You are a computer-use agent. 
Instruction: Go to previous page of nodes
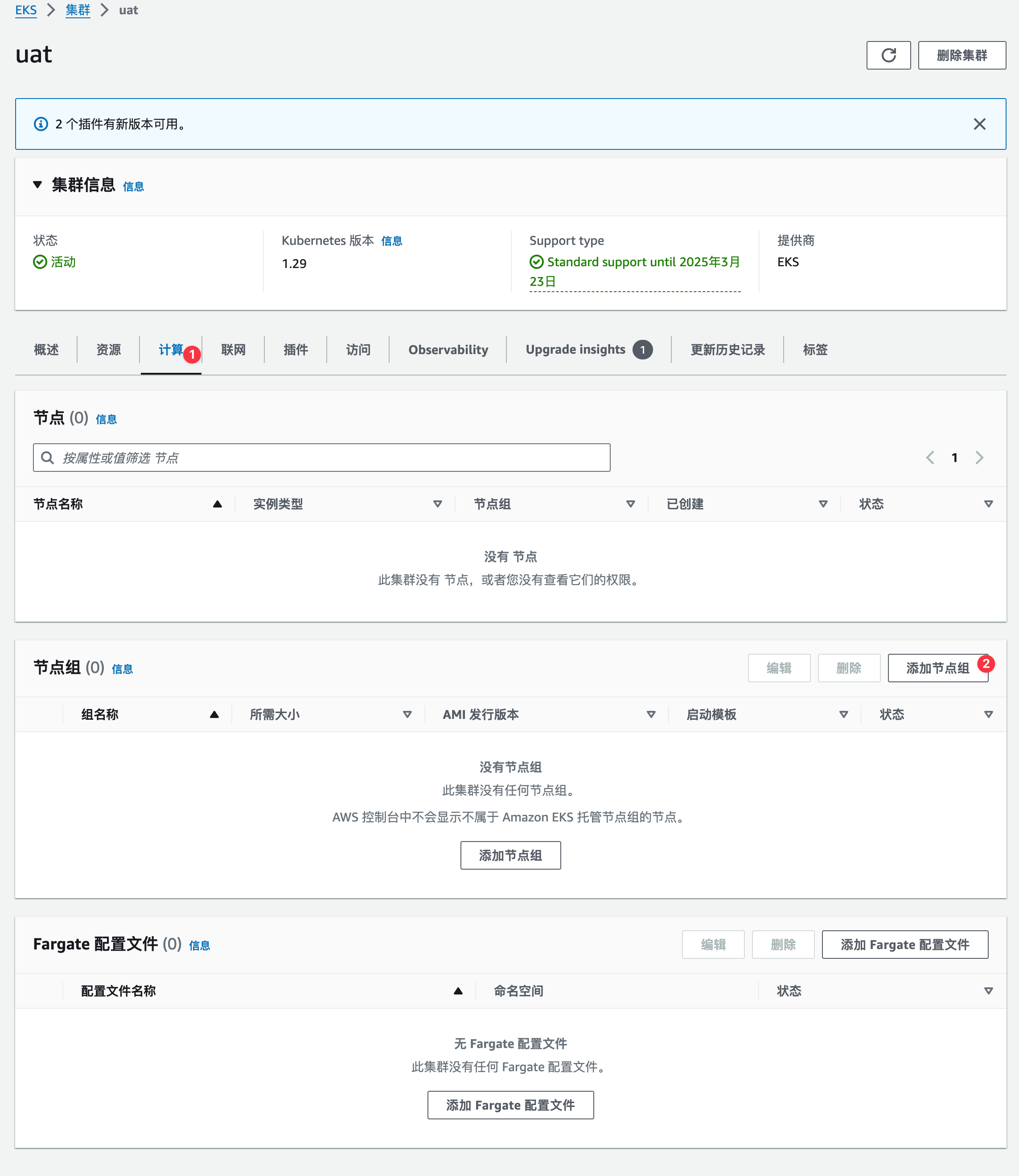[930, 458]
